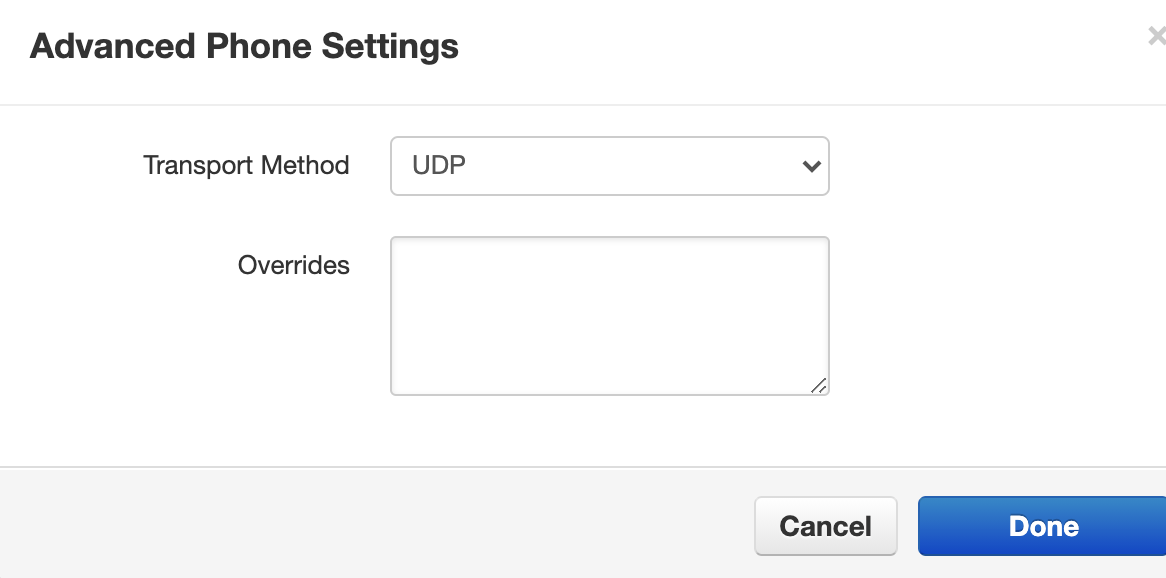The height and width of the screenshot is (578, 1166).
Task: Click the gray Cancel button in footer
Action: [x=825, y=526]
